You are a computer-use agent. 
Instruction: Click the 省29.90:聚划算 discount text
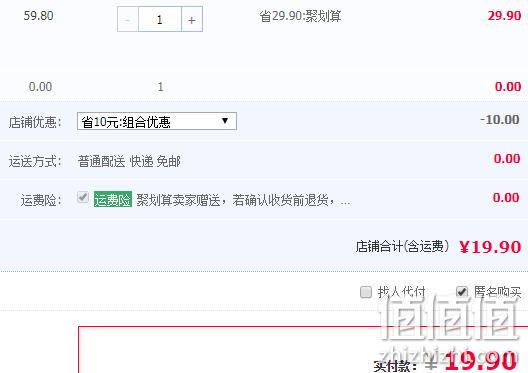pos(300,16)
